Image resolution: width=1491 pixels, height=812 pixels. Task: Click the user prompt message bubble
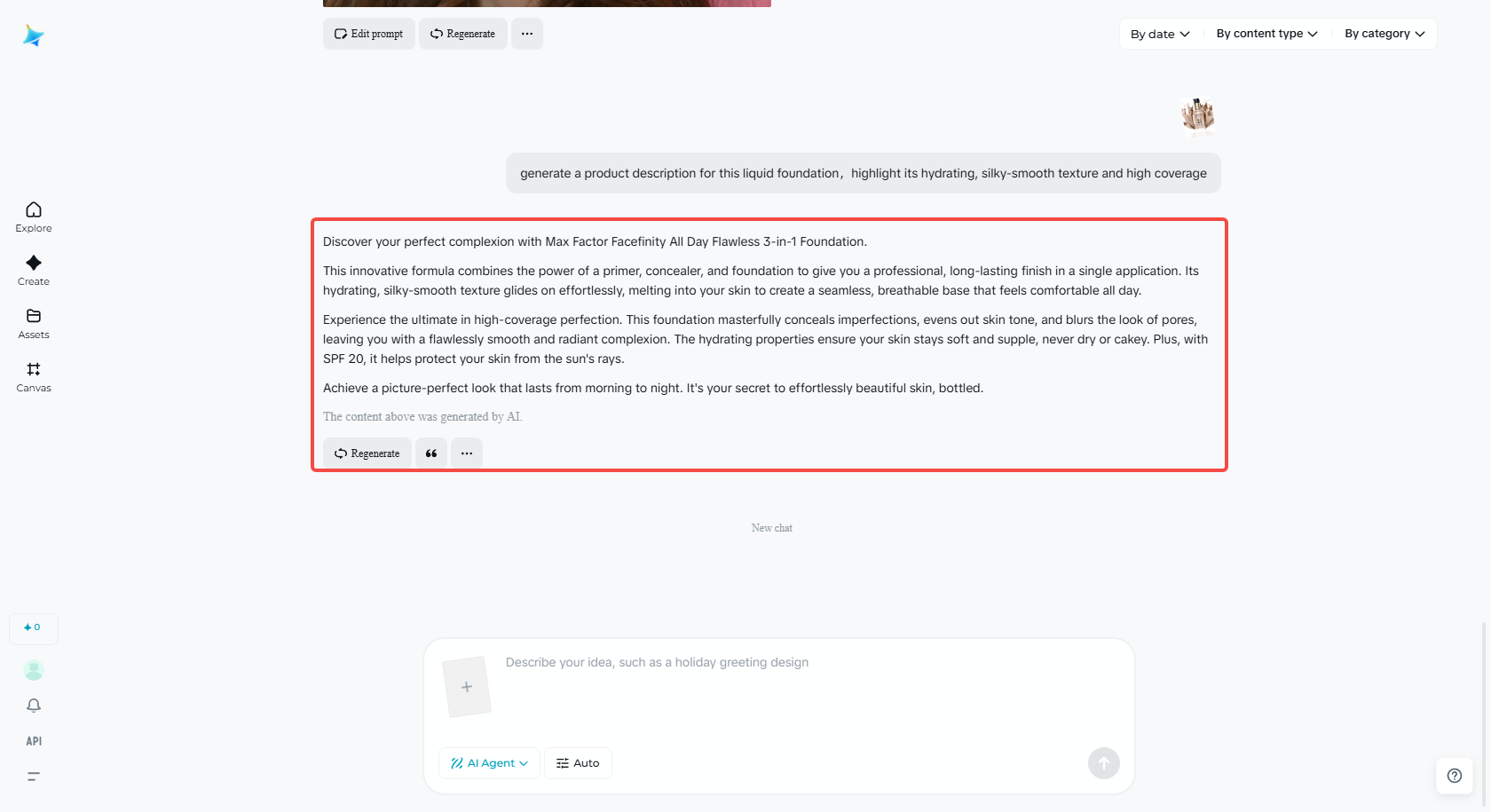864,173
